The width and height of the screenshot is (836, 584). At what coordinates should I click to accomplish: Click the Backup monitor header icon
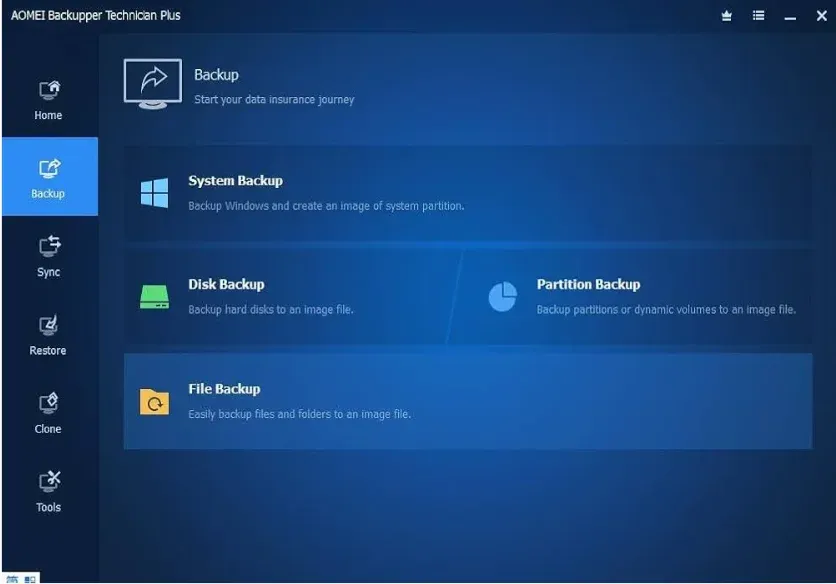[x=153, y=84]
